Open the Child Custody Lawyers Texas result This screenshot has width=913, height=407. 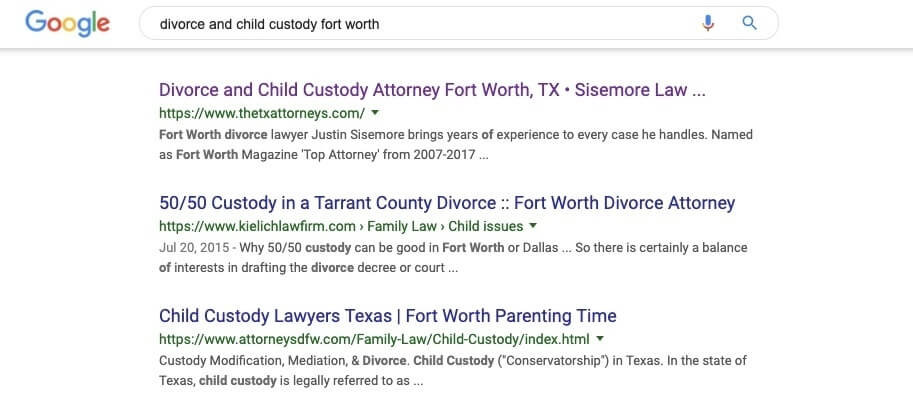coord(387,316)
